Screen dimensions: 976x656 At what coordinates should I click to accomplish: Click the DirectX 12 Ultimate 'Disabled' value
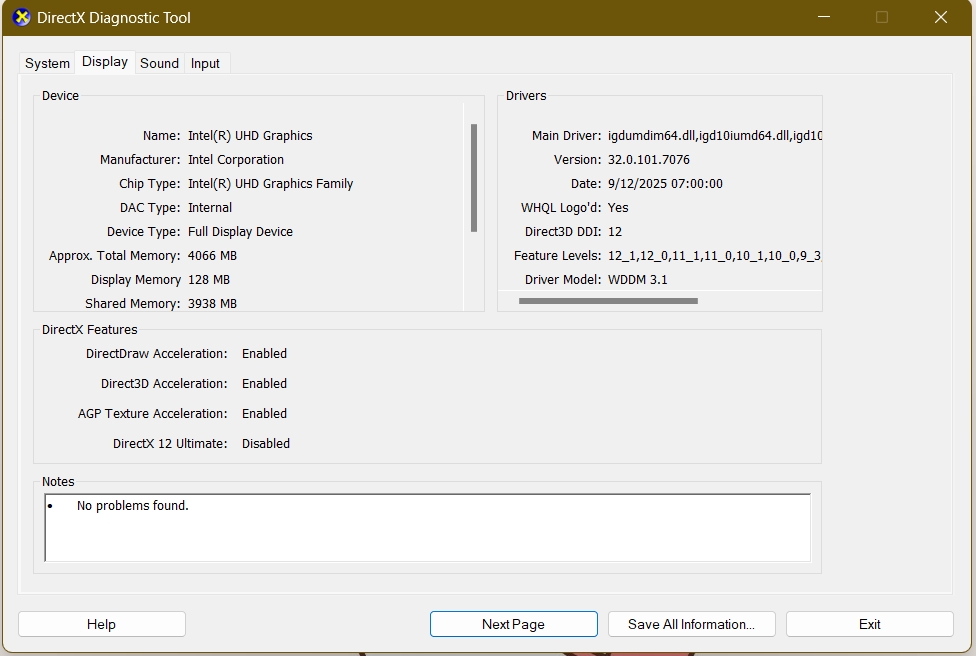[266, 444]
